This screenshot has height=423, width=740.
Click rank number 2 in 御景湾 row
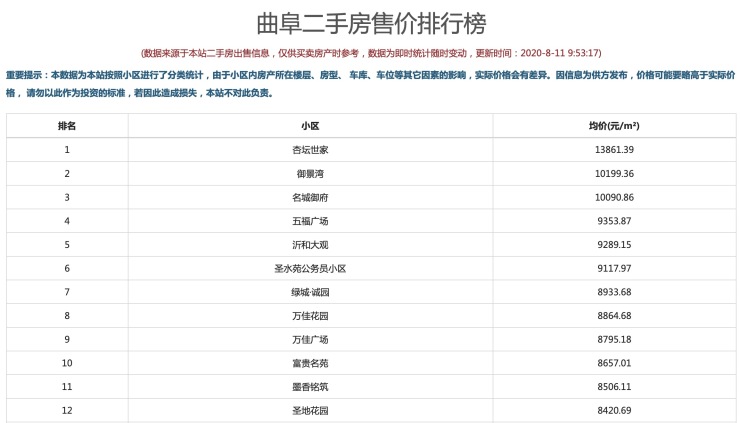[x=67, y=174]
